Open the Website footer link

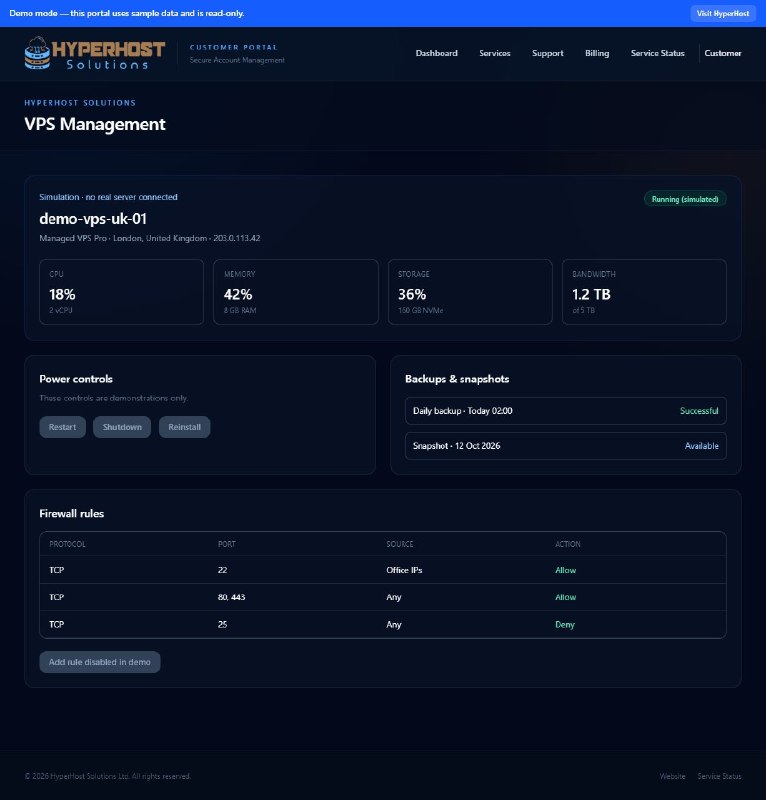point(672,776)
